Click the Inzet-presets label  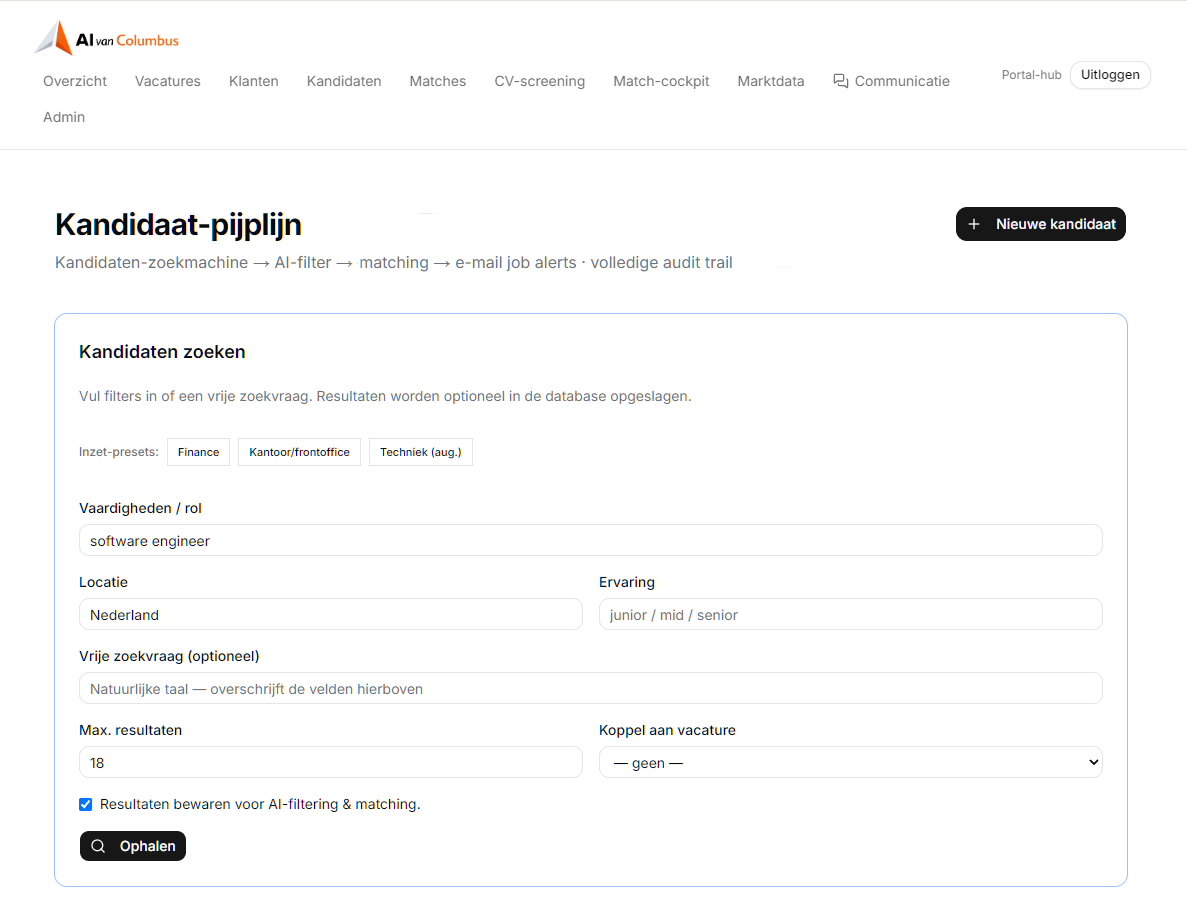point(119,452)
